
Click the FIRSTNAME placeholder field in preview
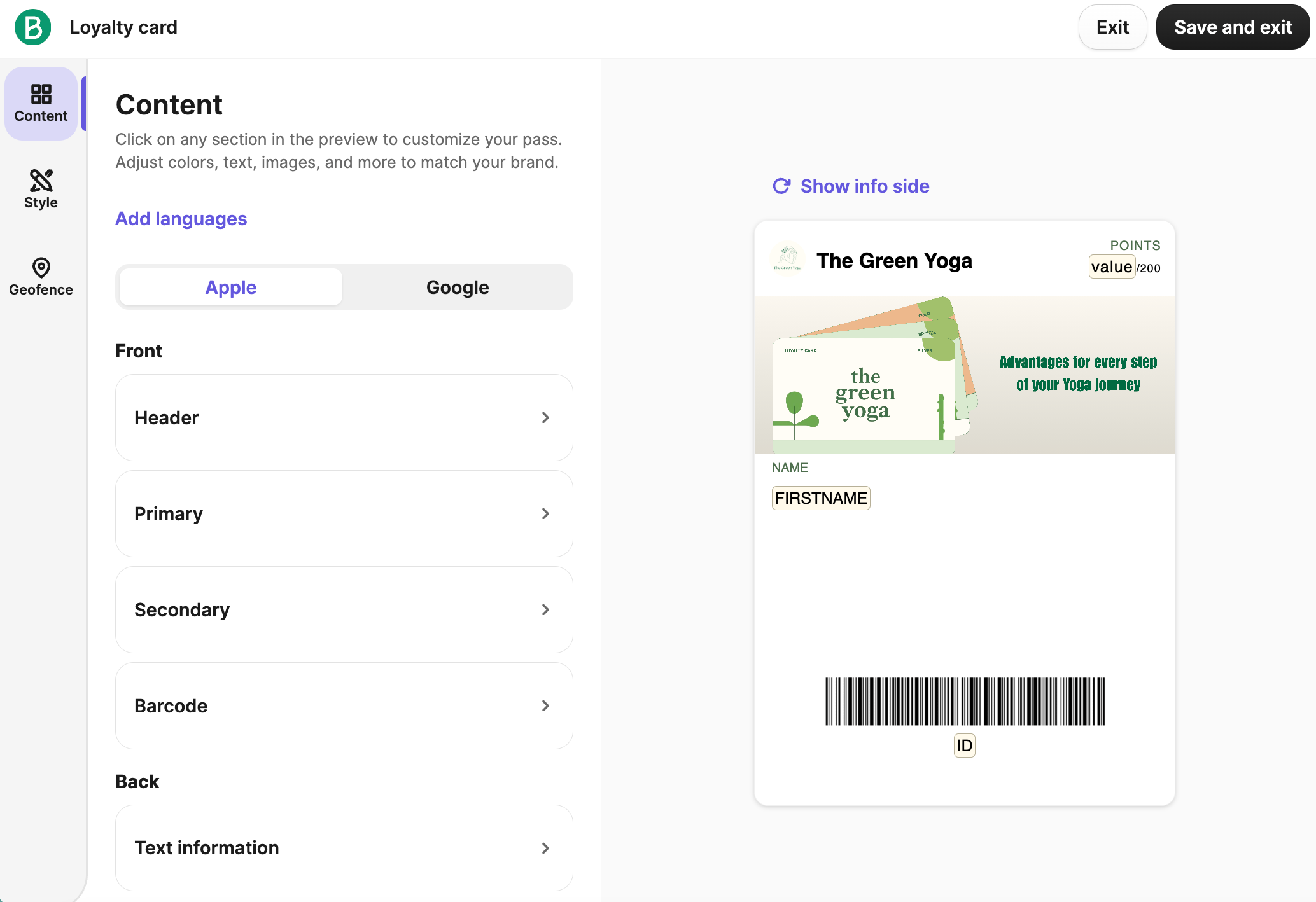point(821,498)
